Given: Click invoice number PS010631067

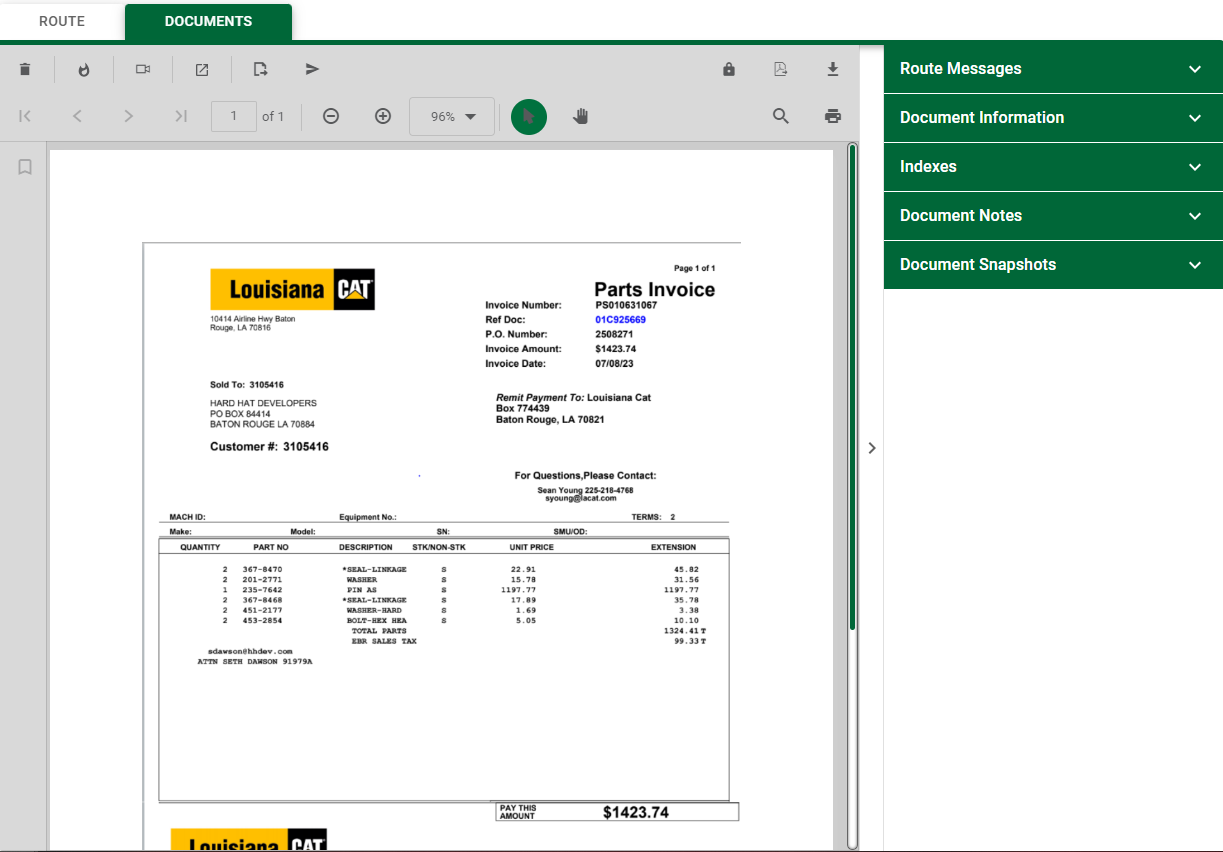Looking at the screenshot, I should (626, 305).
